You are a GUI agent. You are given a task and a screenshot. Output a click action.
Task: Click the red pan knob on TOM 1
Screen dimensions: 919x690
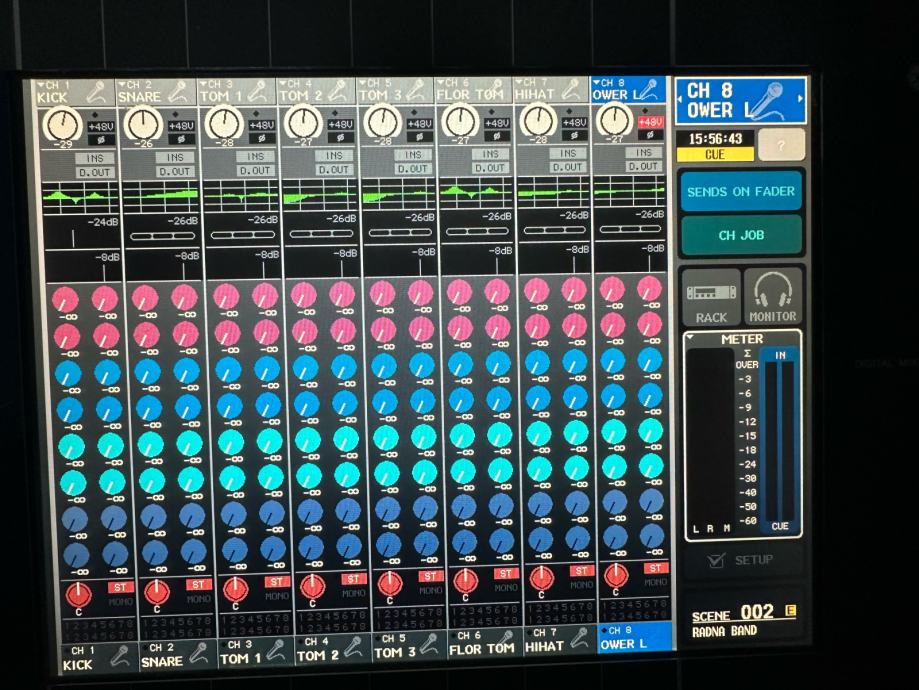235,589
